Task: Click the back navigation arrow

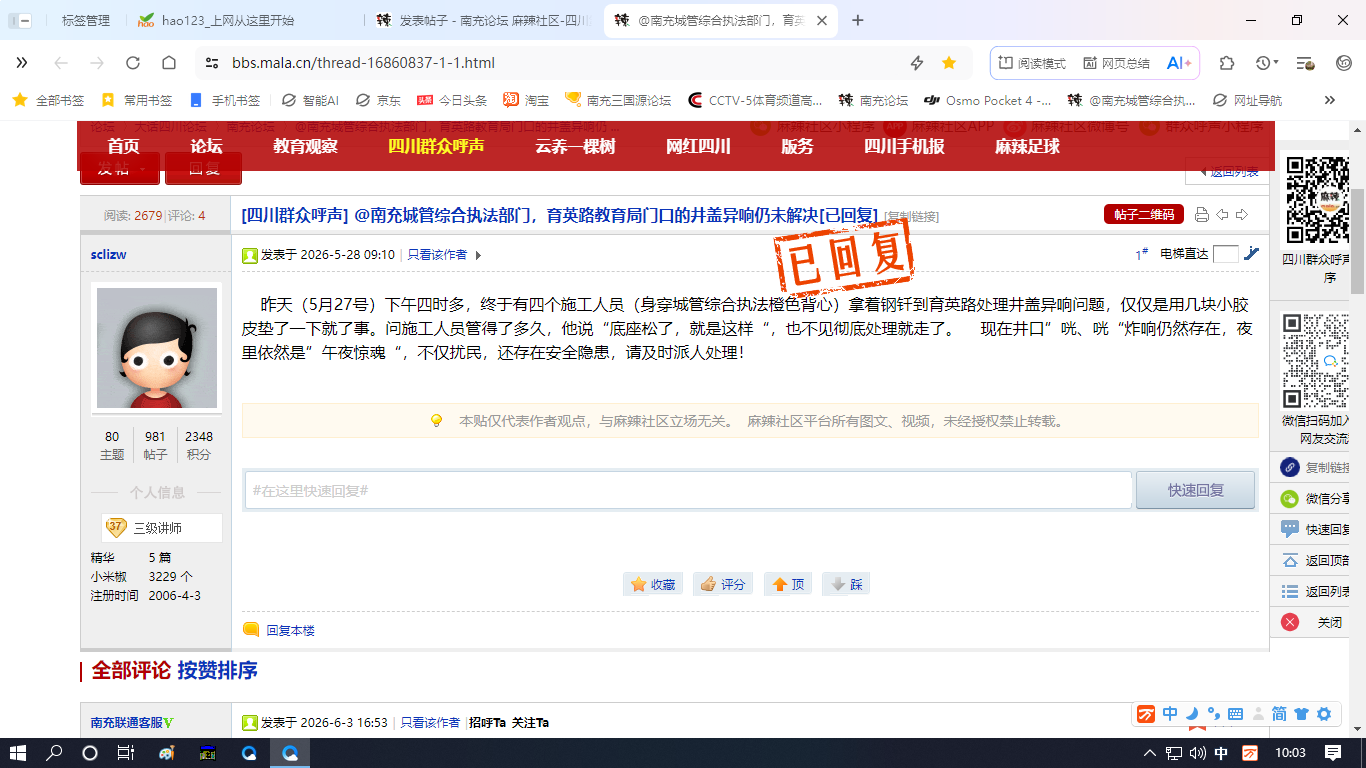Action: pos(61,63)
